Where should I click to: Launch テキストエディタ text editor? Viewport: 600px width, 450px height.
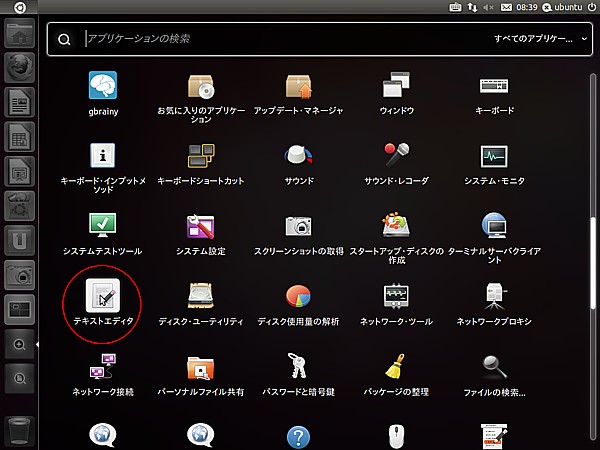[x=103, y=302]
